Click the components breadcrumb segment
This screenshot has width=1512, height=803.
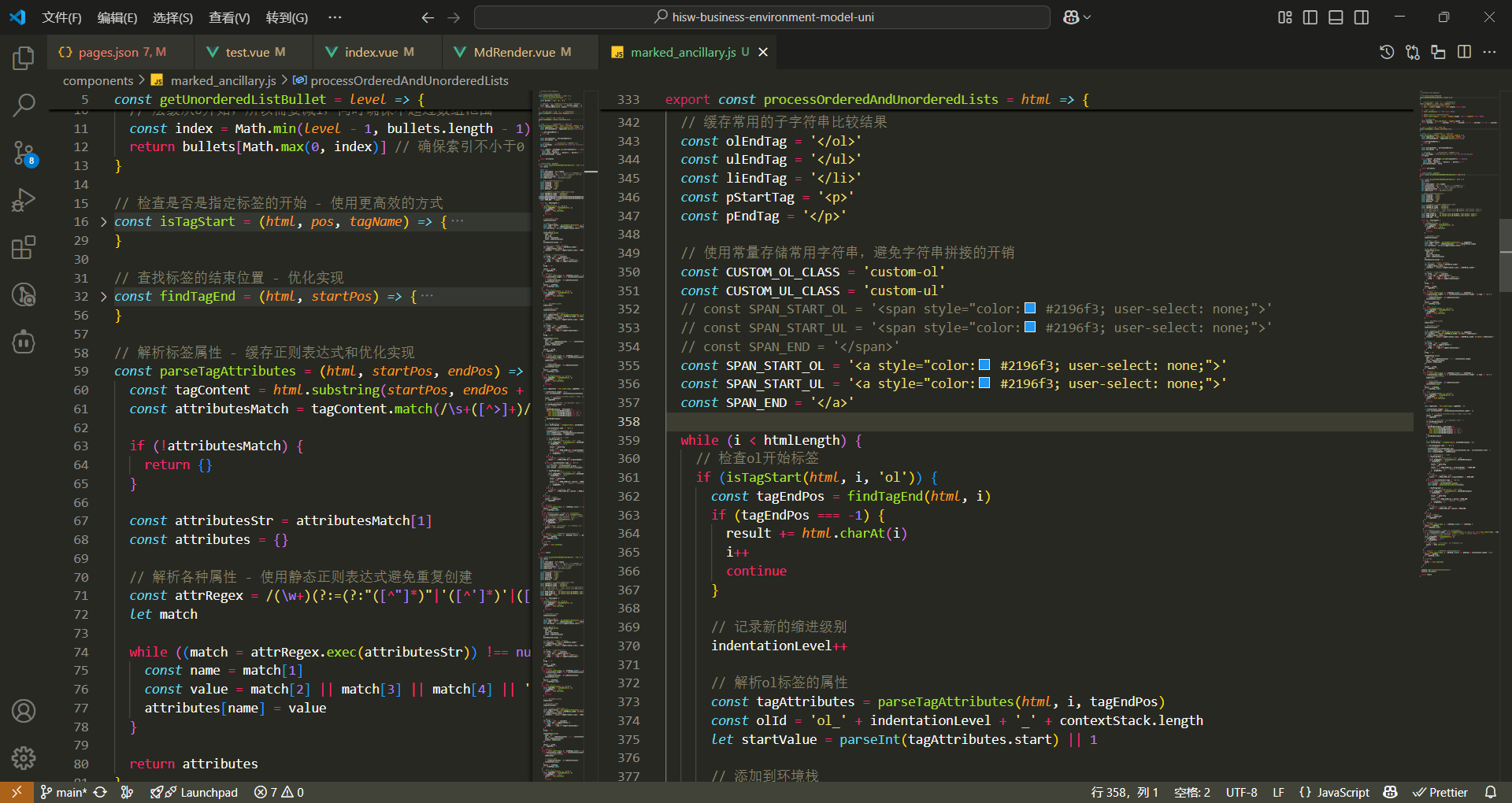click(x=98, y=80)
